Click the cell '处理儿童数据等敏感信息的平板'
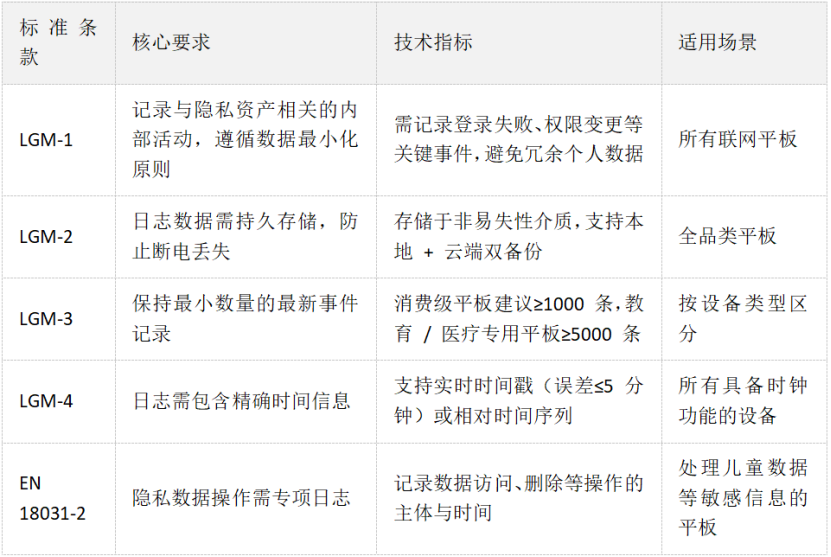This screenshot has height=557, width=831. [745, 498]
